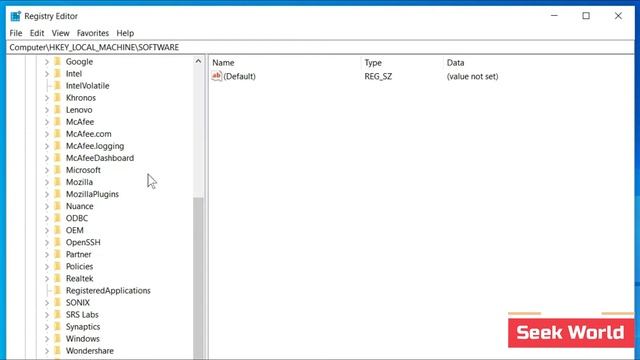The height and width of the screenshot is (360, 640).
Task: Expand the McAfee registry key
Action: pyautogui.click(x=47, y=122)
